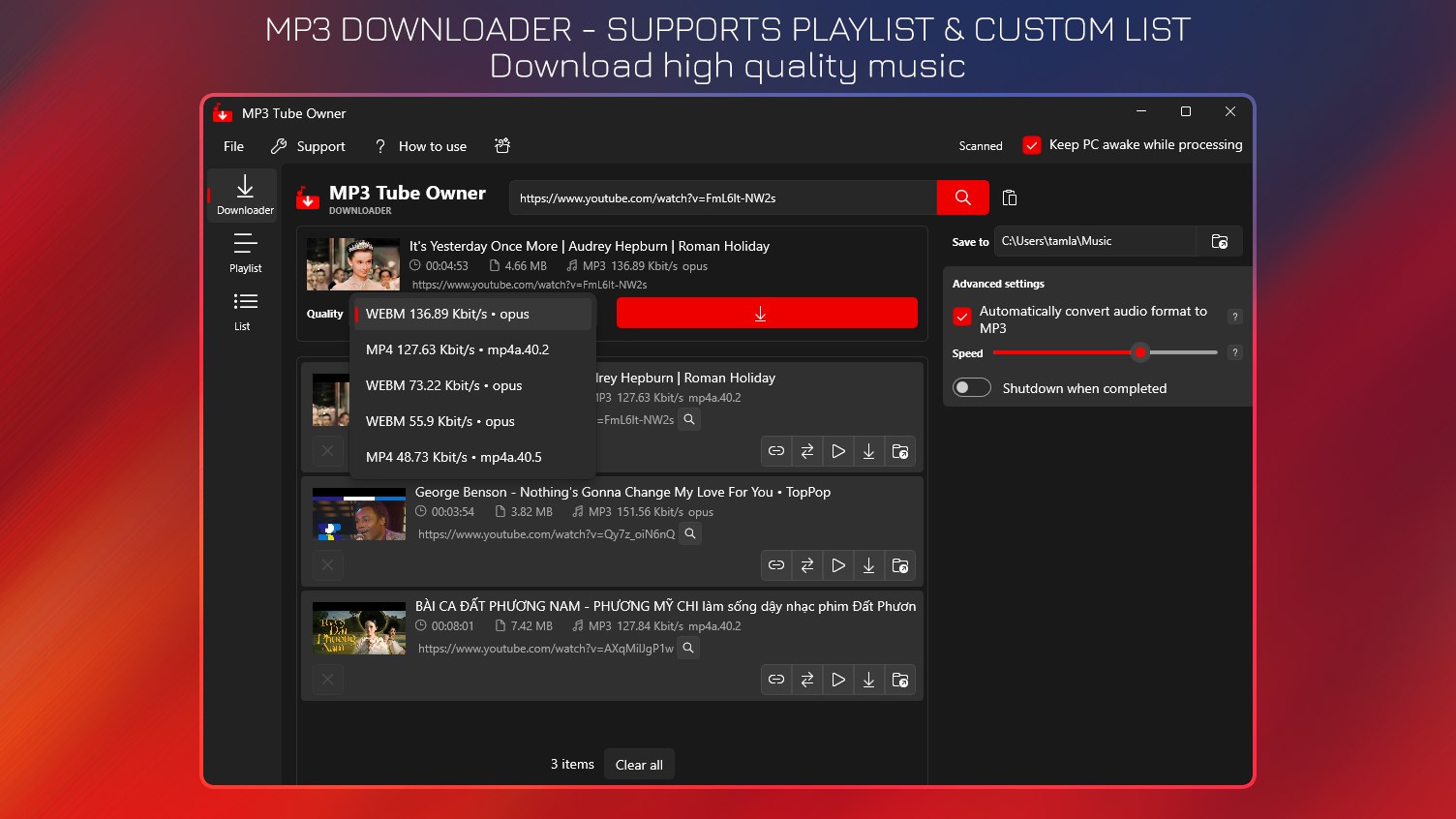Open the Downloader panel in the sidebar
This screenshot has width=1456, height=819.
point(243,194)
